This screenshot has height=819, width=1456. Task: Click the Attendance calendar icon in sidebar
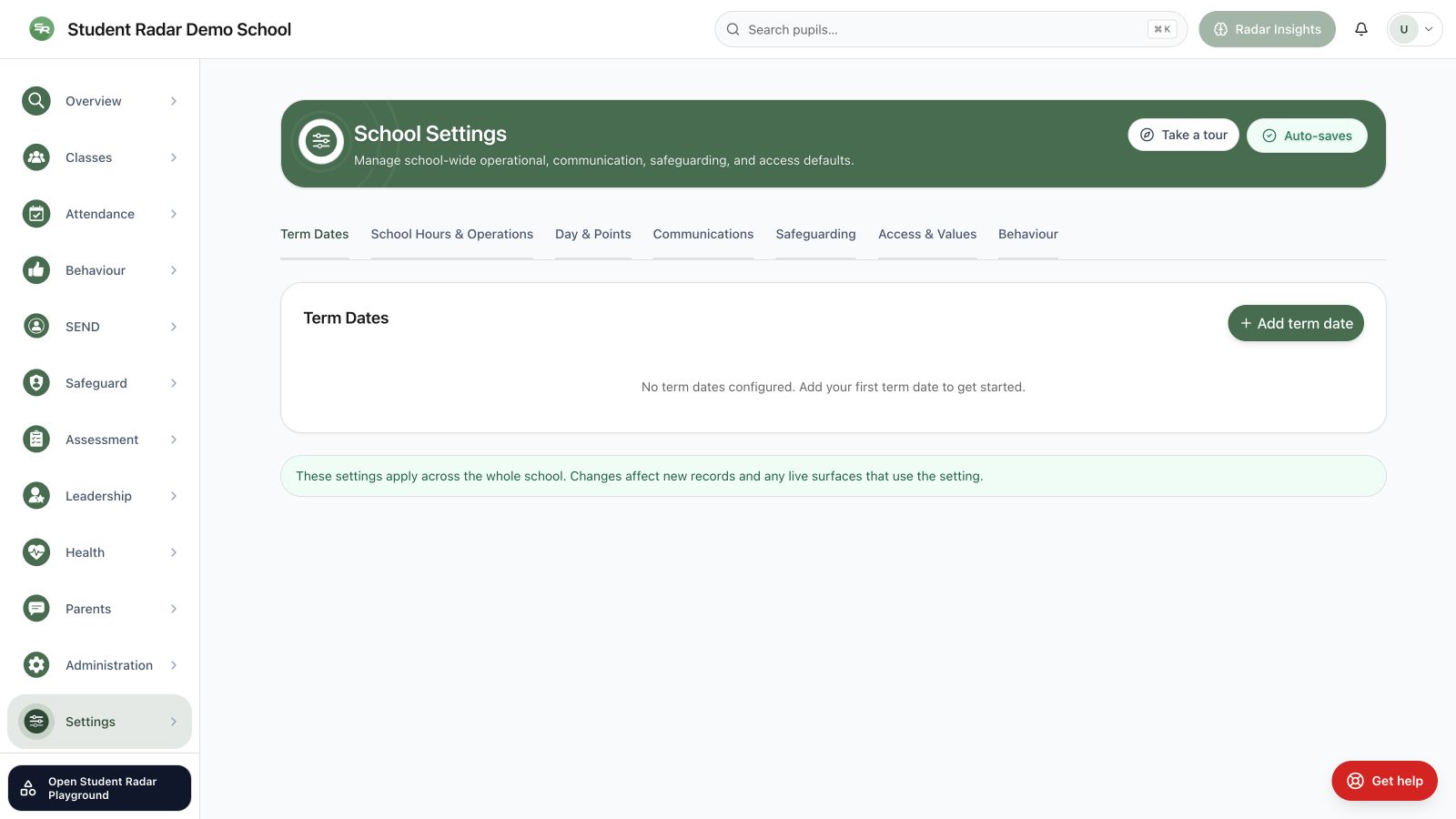pos(36,214)
